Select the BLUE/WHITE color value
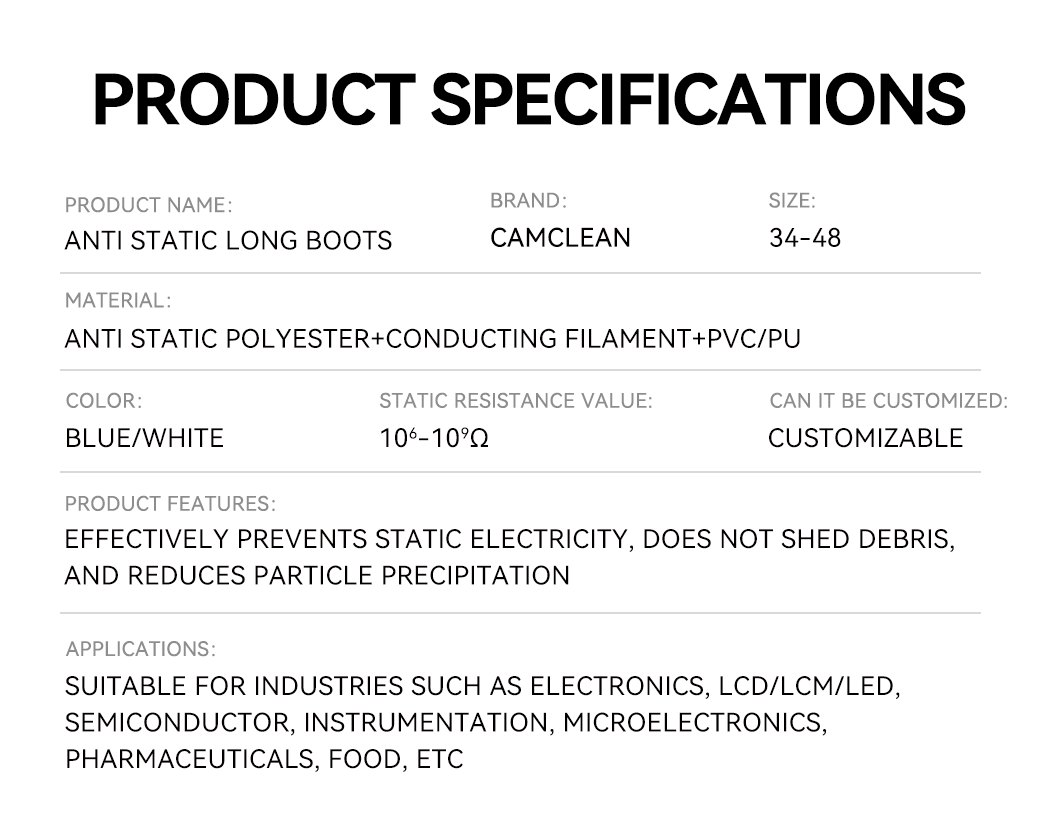Viewport: 1060px width, 813px height. 144,438
